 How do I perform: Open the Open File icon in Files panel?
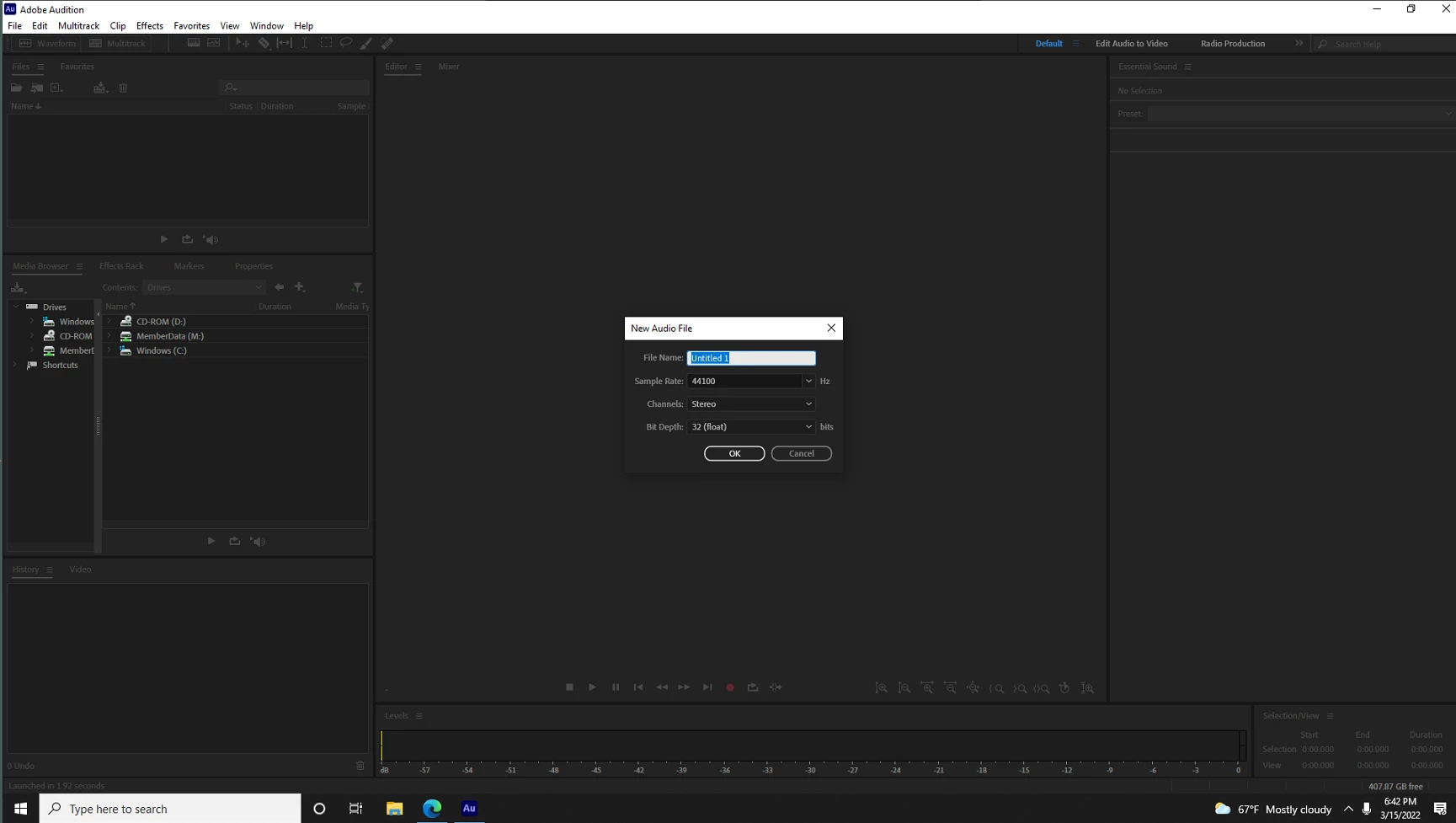point(16,88)
